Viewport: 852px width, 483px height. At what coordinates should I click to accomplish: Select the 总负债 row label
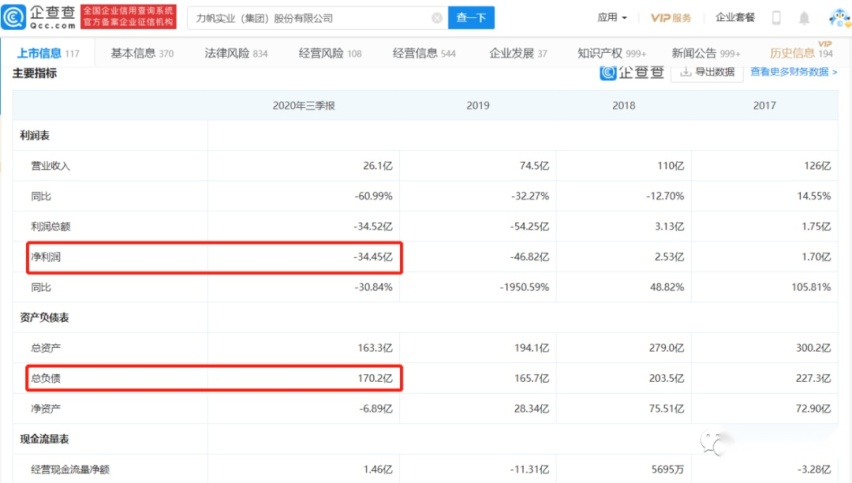[45, 378]
